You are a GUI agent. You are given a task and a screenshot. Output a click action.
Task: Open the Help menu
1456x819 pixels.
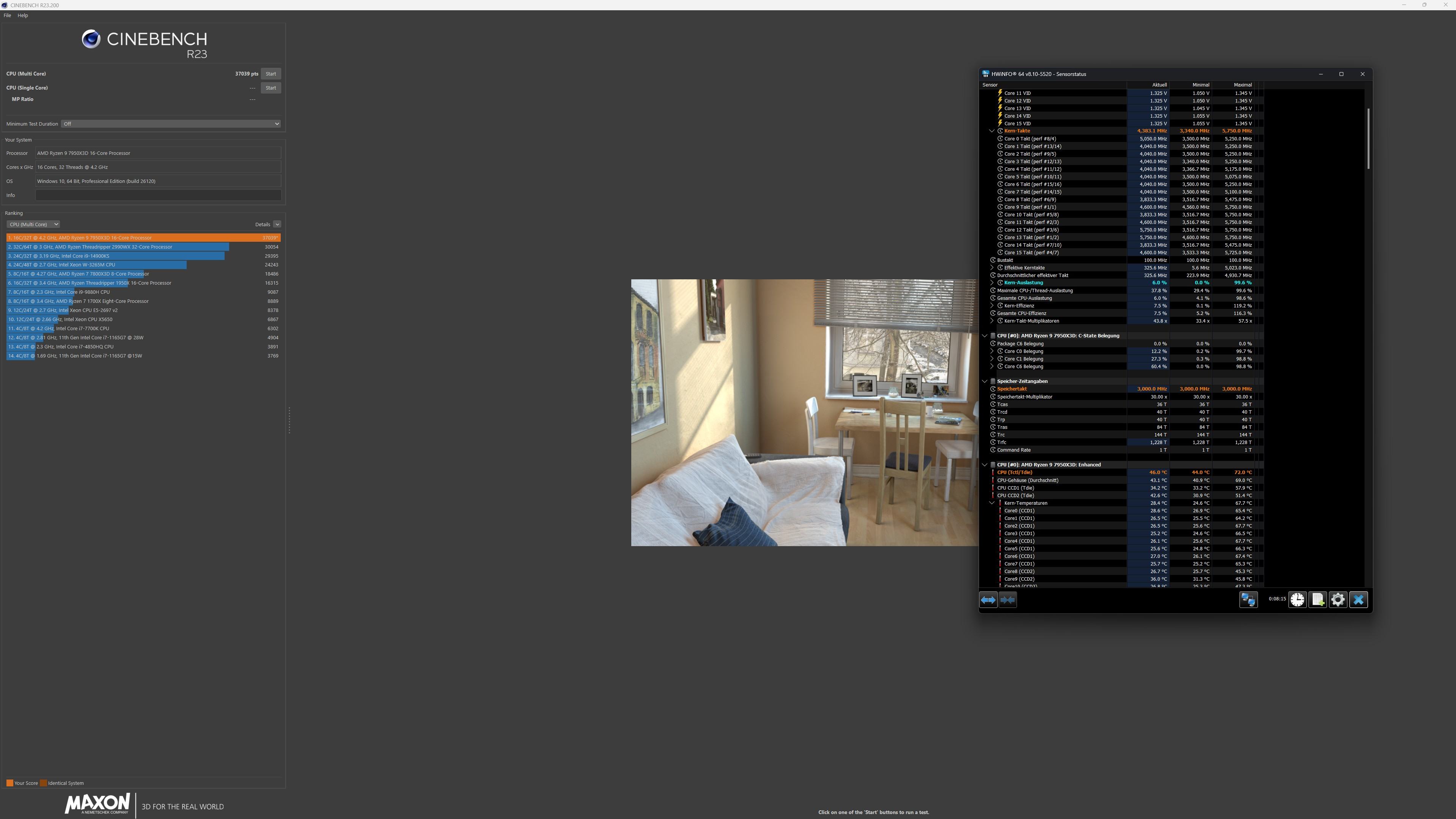point(23,15)
